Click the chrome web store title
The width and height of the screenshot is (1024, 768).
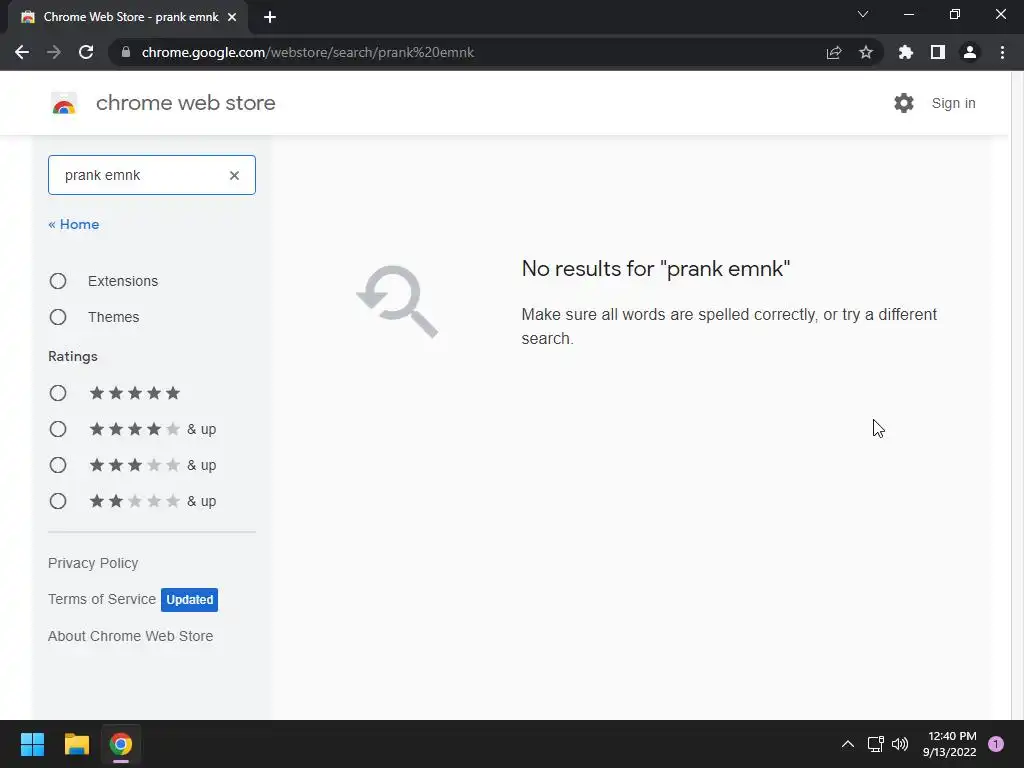pos(185,103)
